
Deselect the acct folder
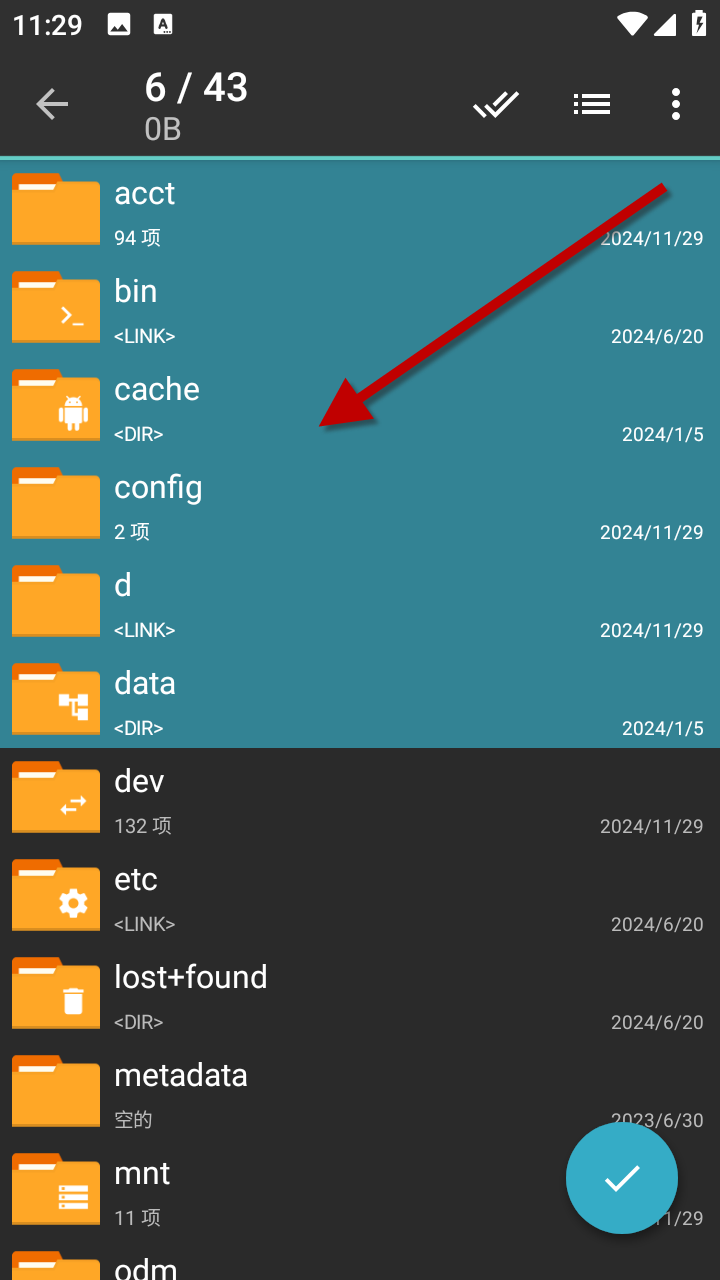coord(360,209)
